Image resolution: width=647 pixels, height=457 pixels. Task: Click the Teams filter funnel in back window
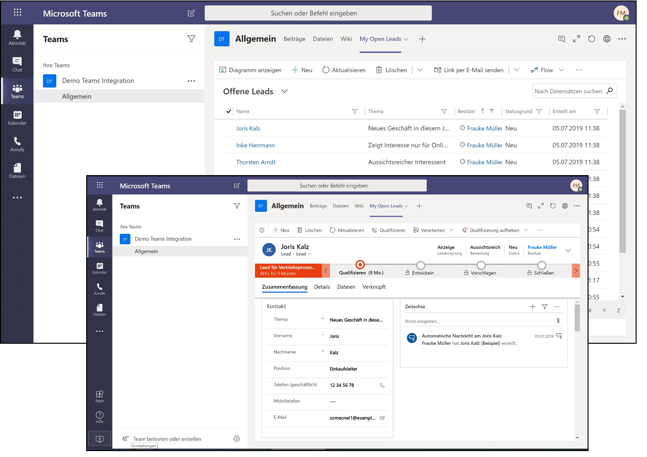point(191,39)
